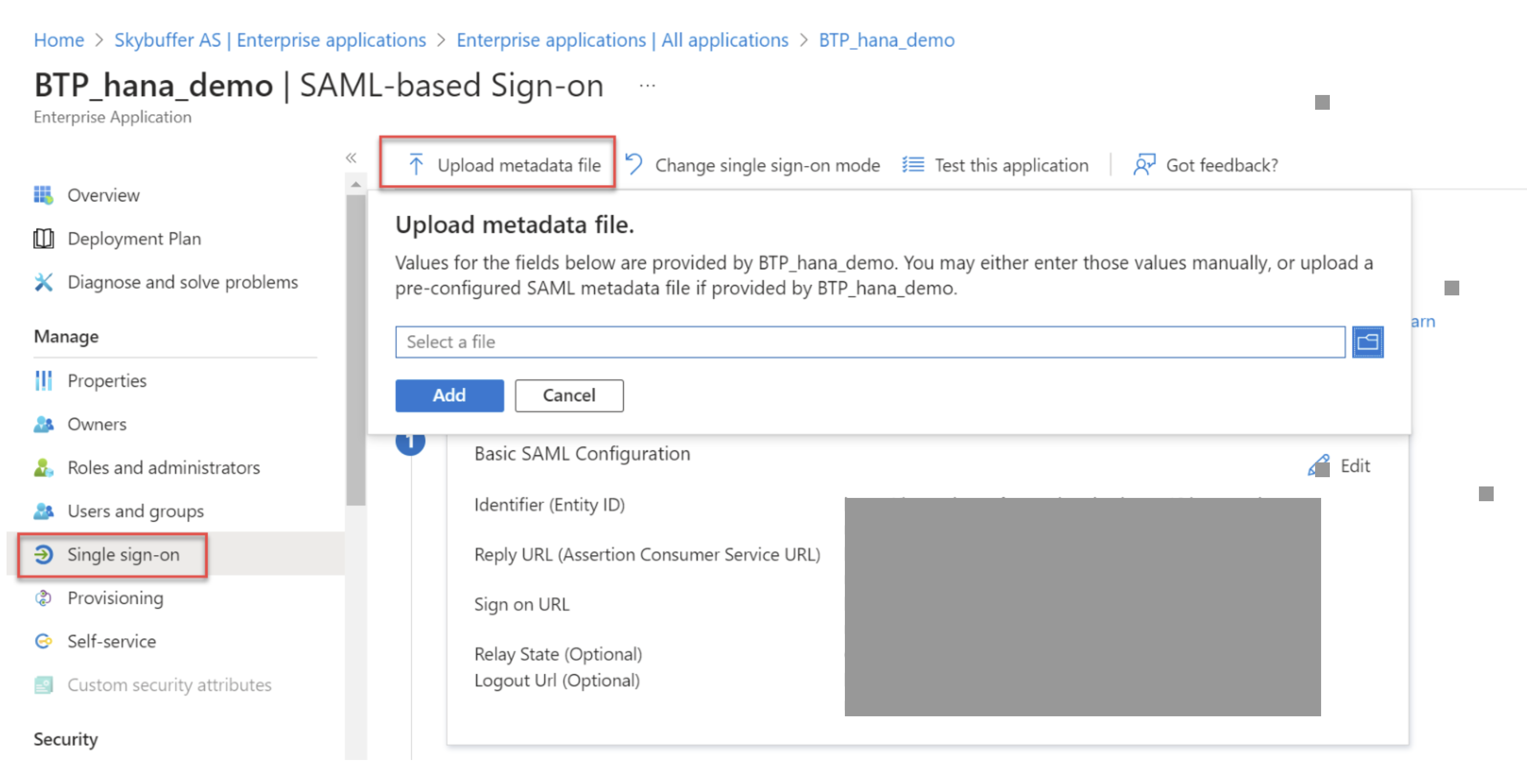Click the sidebar scrollbar up arrow

click(355, 185)
